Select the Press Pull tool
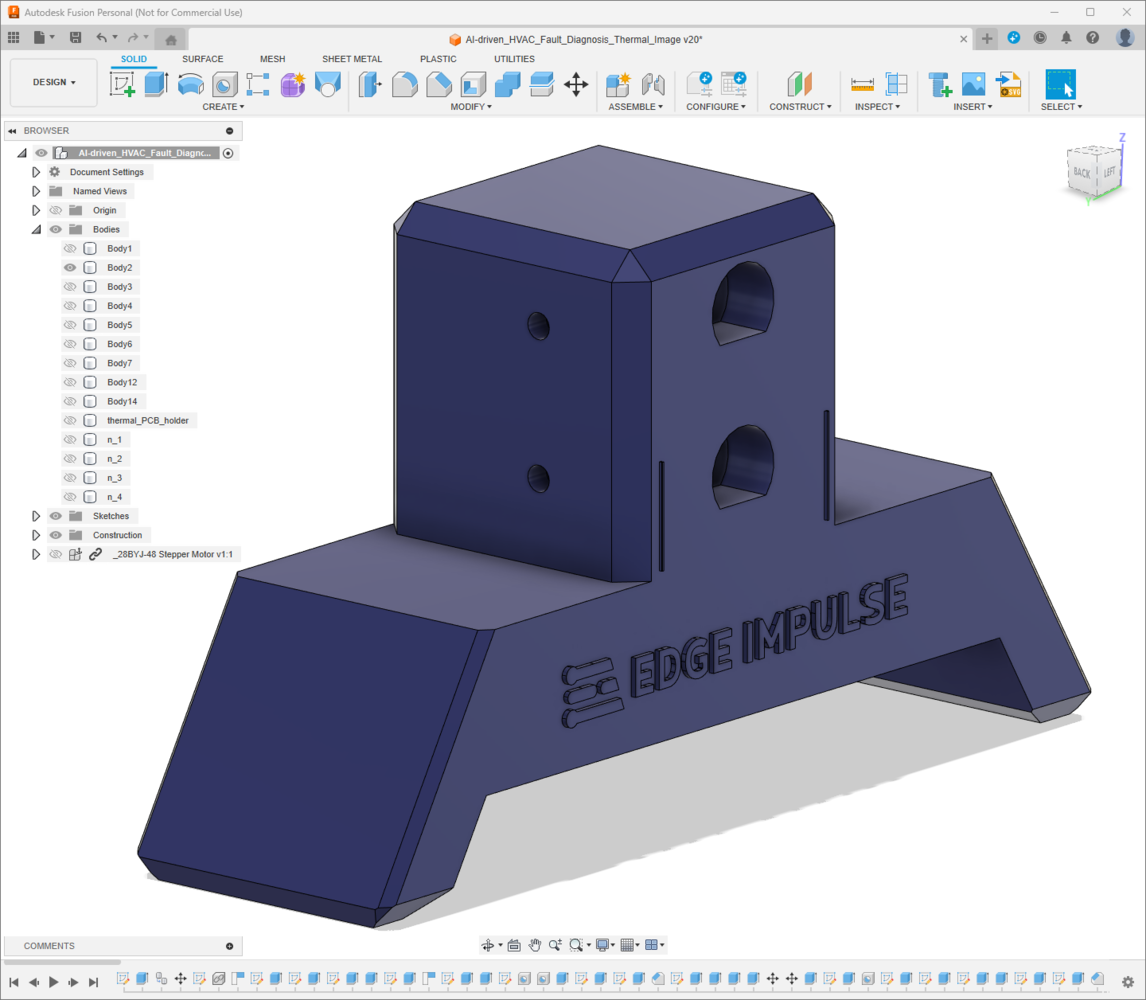The height and width of the screenshot is (1000, 1146). tap(371, 84)
